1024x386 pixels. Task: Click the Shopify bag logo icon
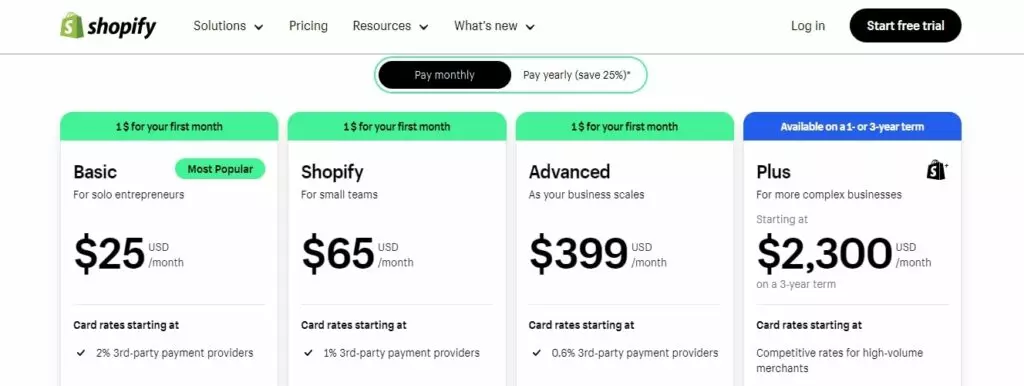point(72,25)
